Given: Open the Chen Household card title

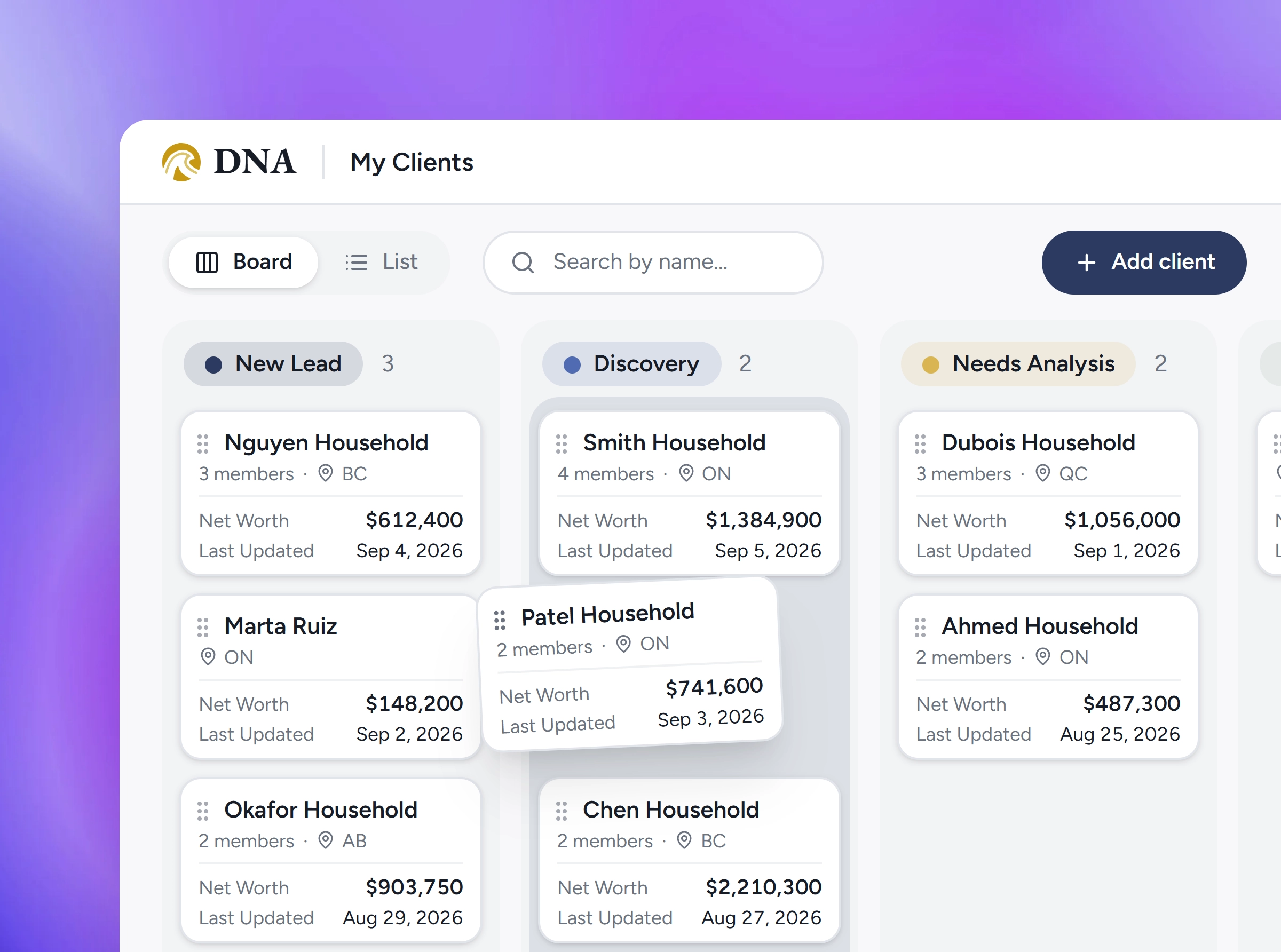Looking at the screenshot, I should point(671,810).
